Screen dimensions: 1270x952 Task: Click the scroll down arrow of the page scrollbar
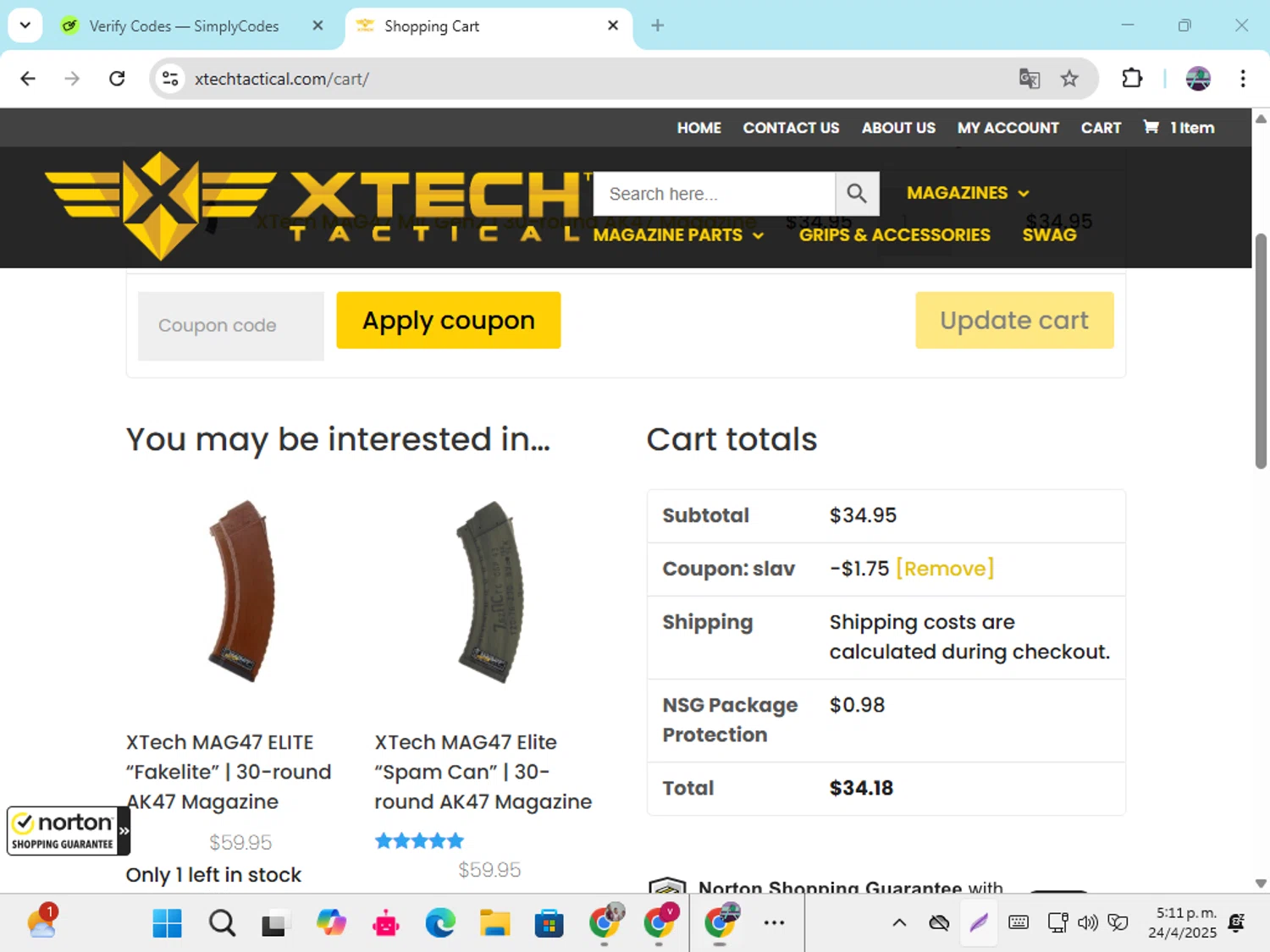tap(1261, 883)
